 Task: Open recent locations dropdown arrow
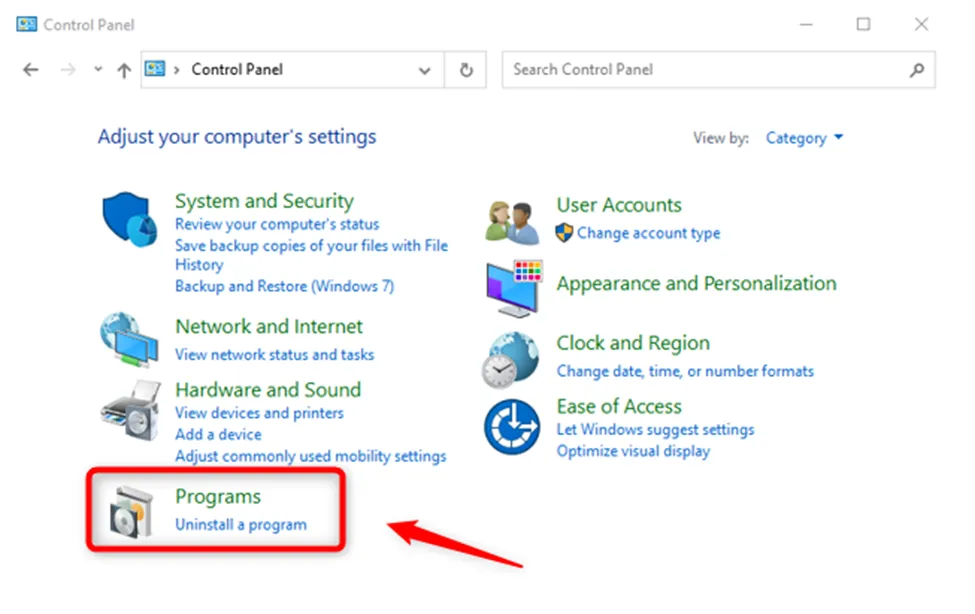(98, 70)
